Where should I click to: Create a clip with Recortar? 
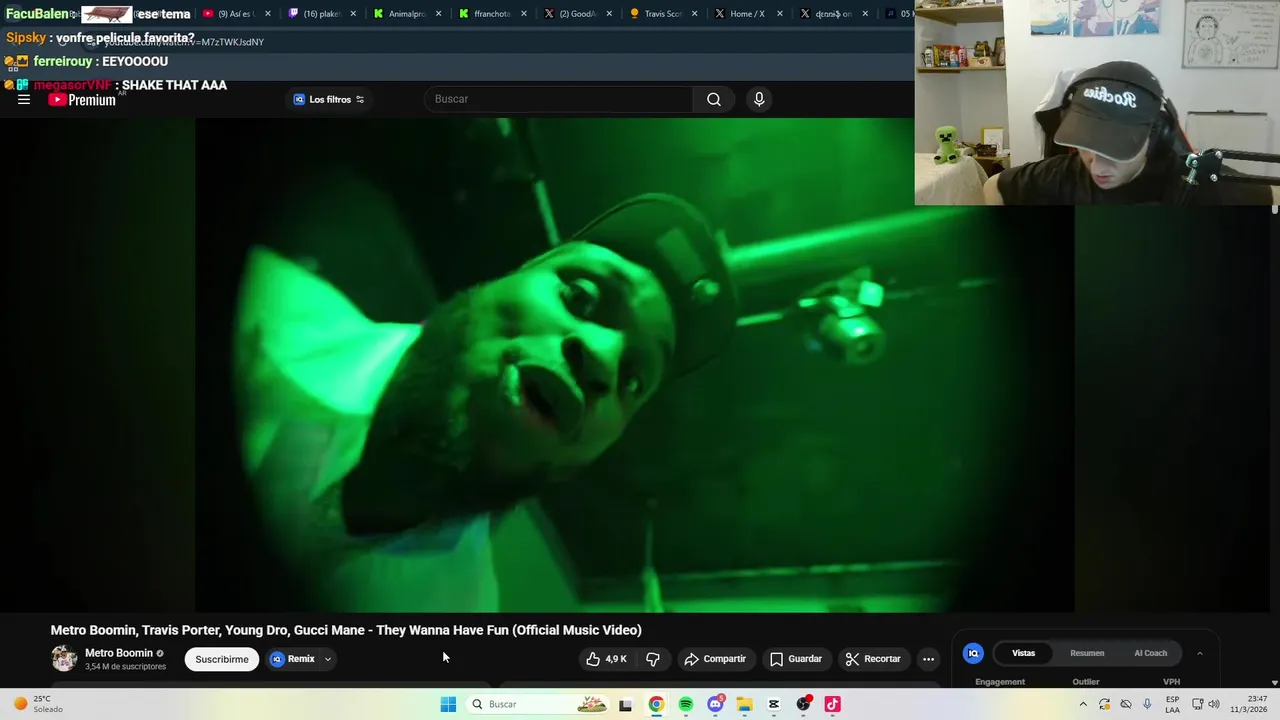tap(873, 659)
